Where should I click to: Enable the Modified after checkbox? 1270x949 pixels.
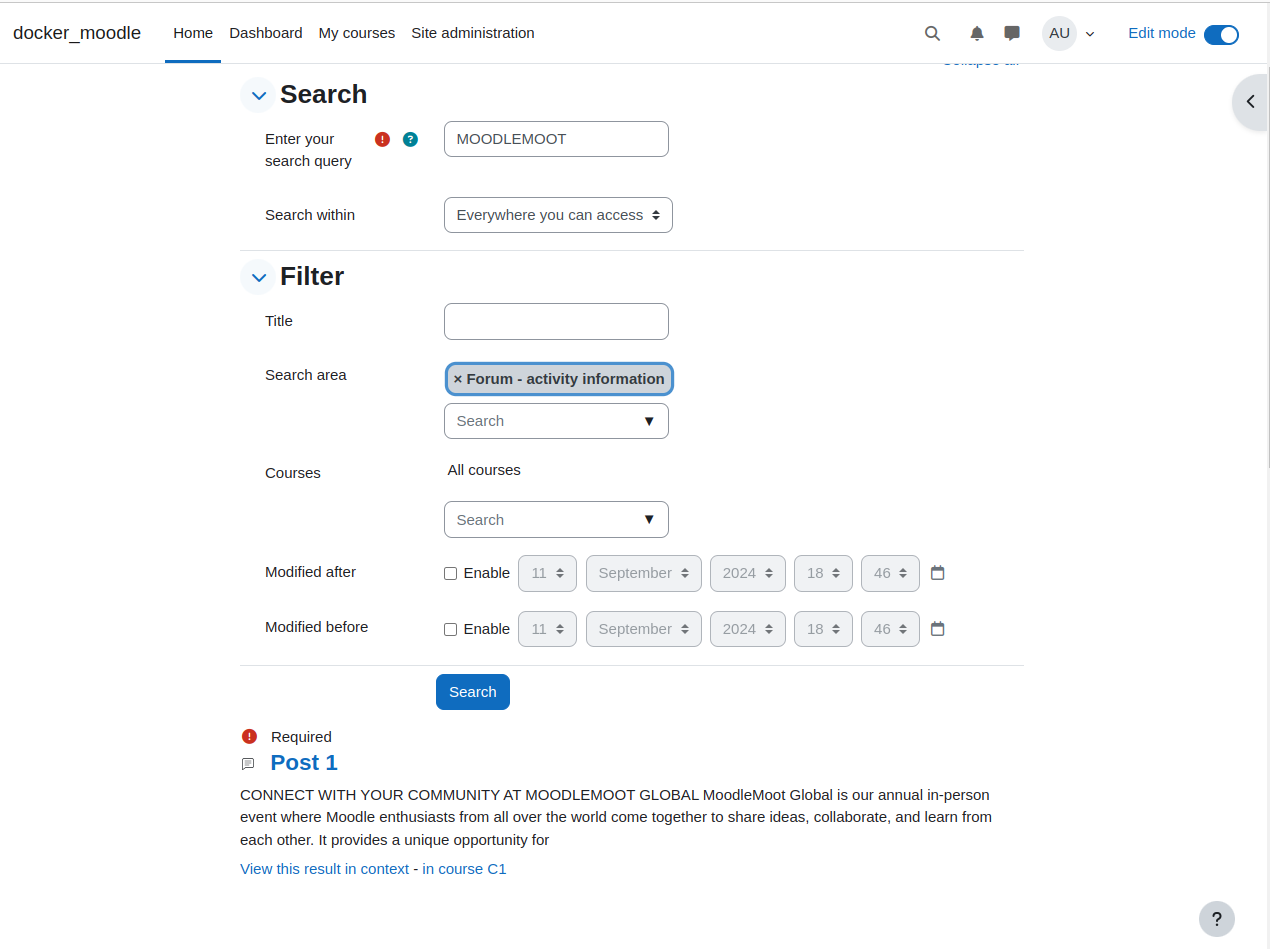450,573
